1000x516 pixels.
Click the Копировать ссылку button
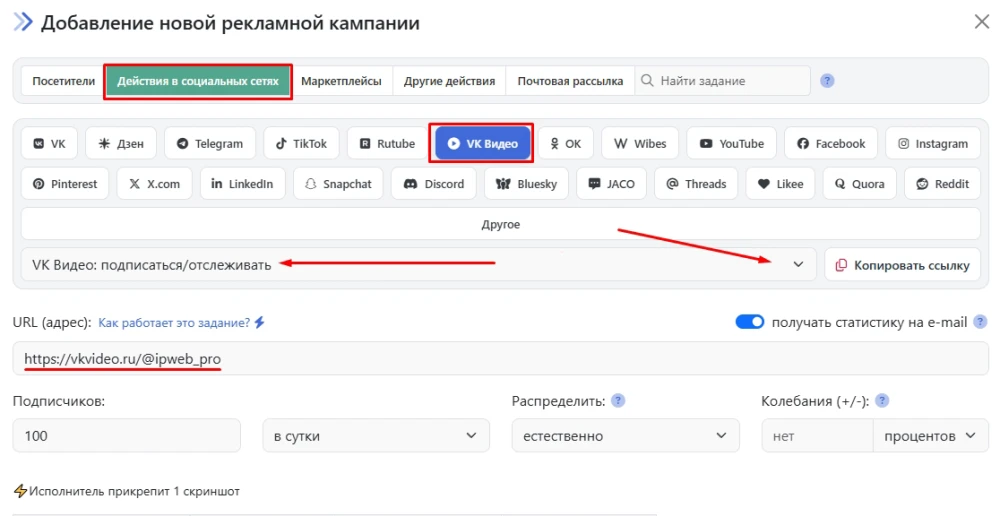pos(903,265)
